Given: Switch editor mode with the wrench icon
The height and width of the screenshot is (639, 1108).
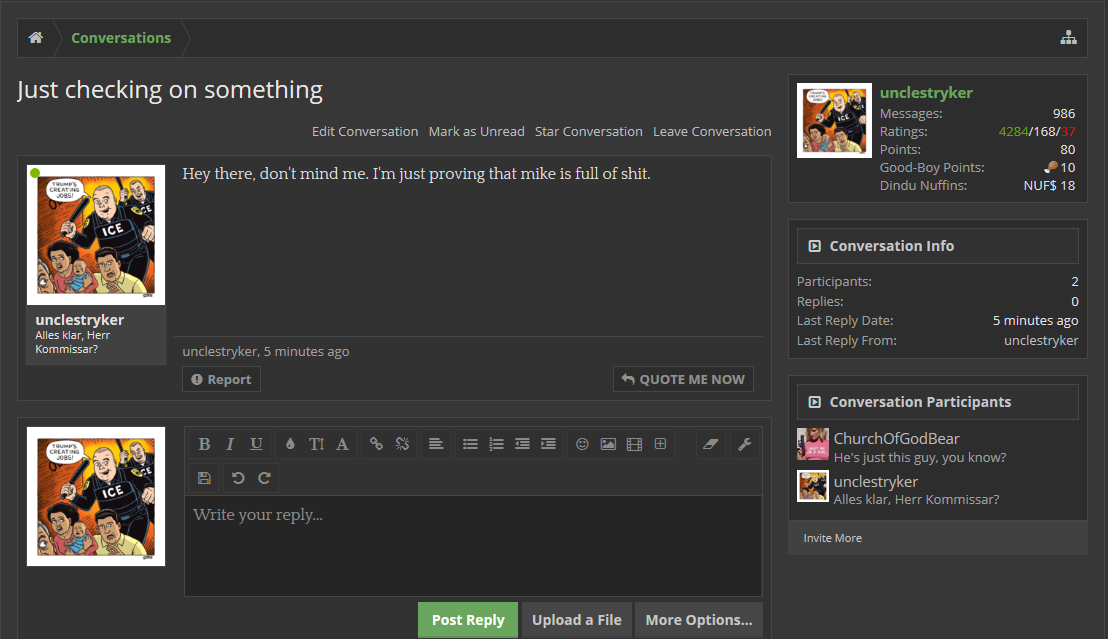Looking at the screenshot, I should 744,444.
